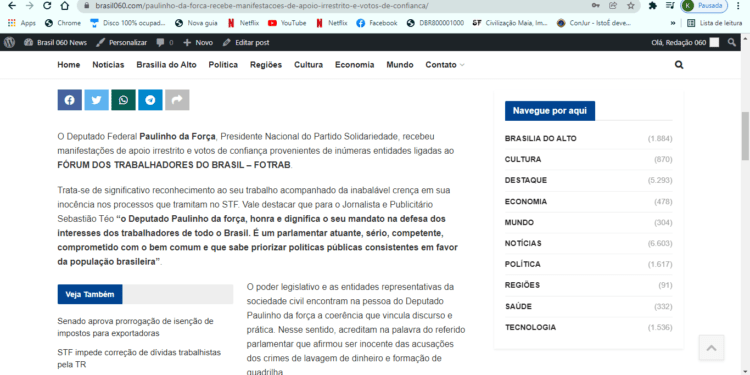Open Olá, Redação 060 account menu
The height and width of the screenshot is (375, 750).
click(685, 42)
